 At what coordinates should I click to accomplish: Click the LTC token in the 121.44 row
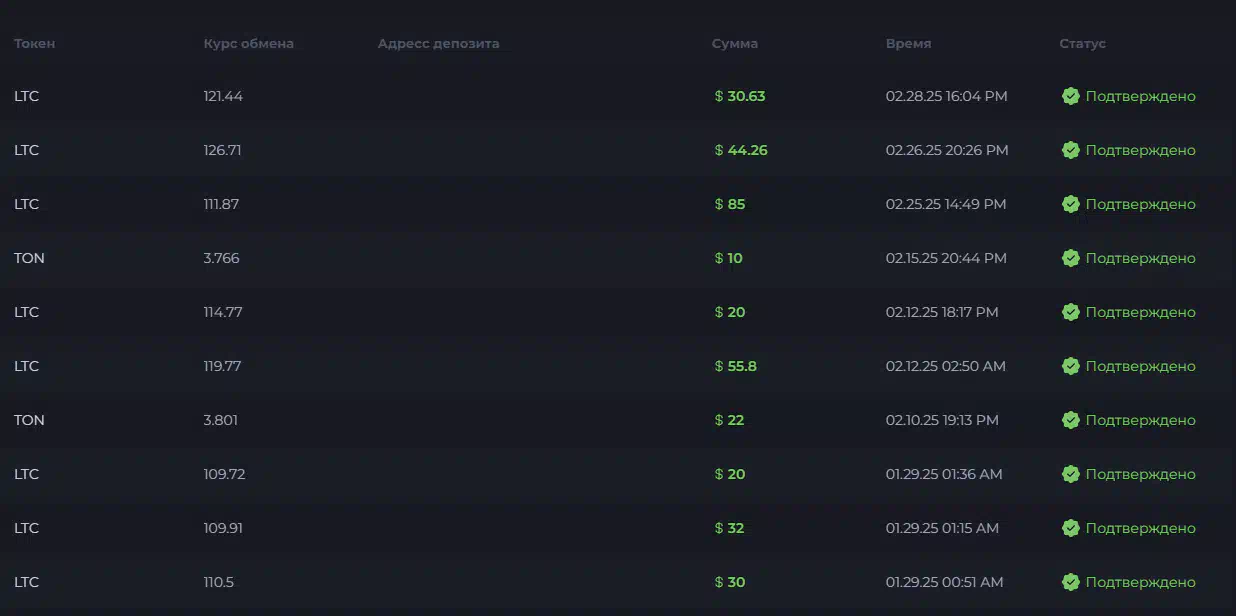[27, 96]
